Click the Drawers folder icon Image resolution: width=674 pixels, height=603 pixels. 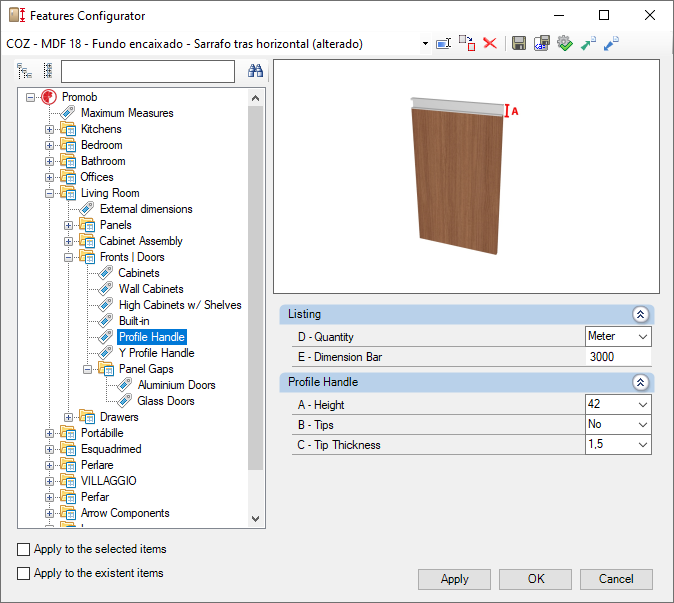(87, 417)
